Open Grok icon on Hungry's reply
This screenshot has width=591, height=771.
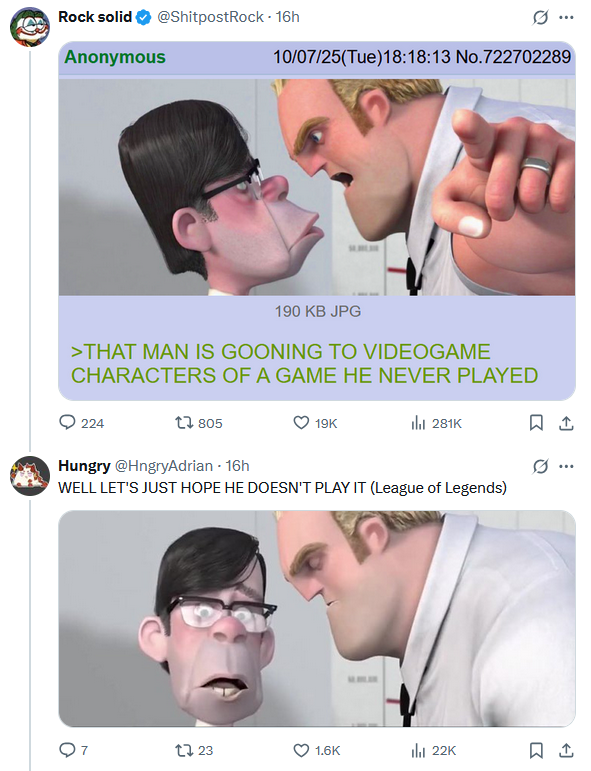click(540, 466)
